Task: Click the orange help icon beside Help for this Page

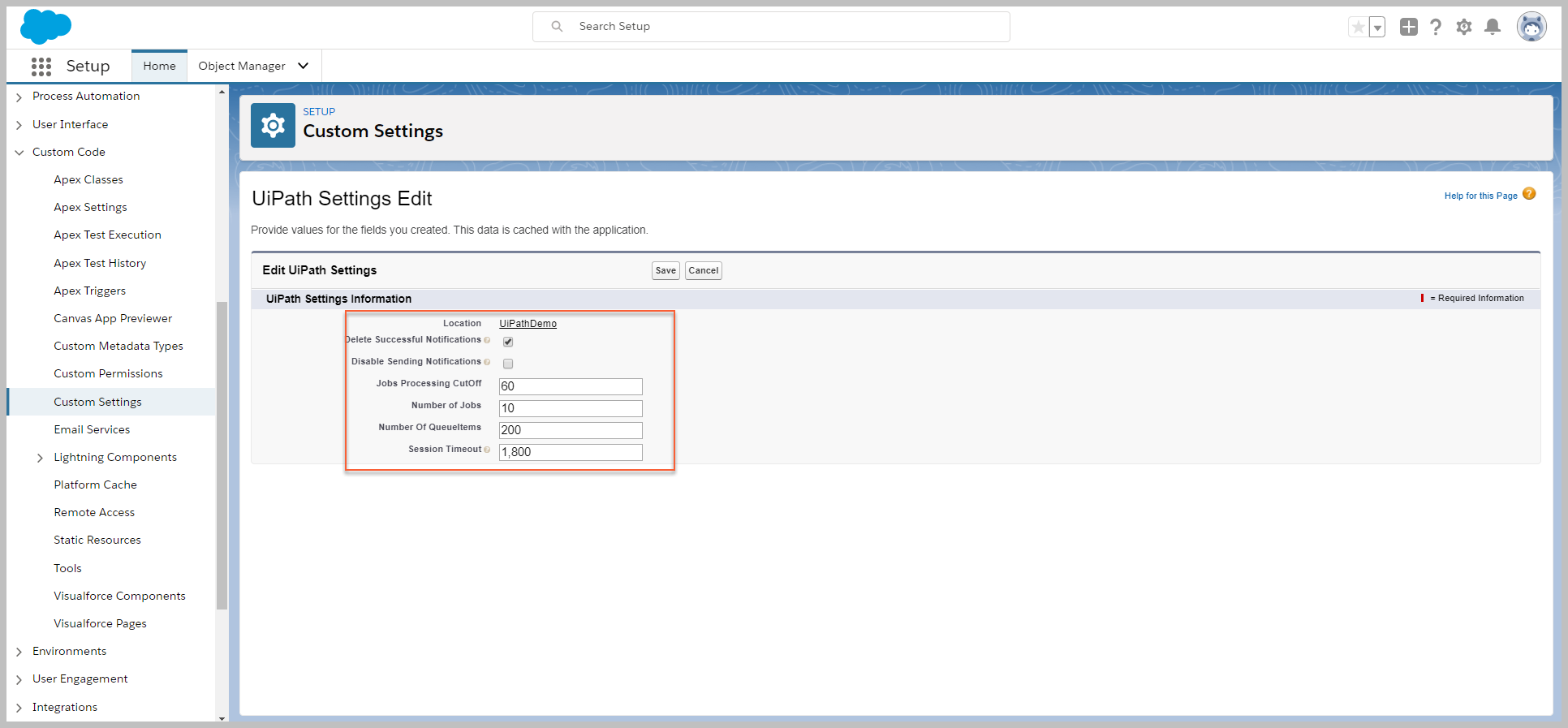Action: coord(1529,194)
